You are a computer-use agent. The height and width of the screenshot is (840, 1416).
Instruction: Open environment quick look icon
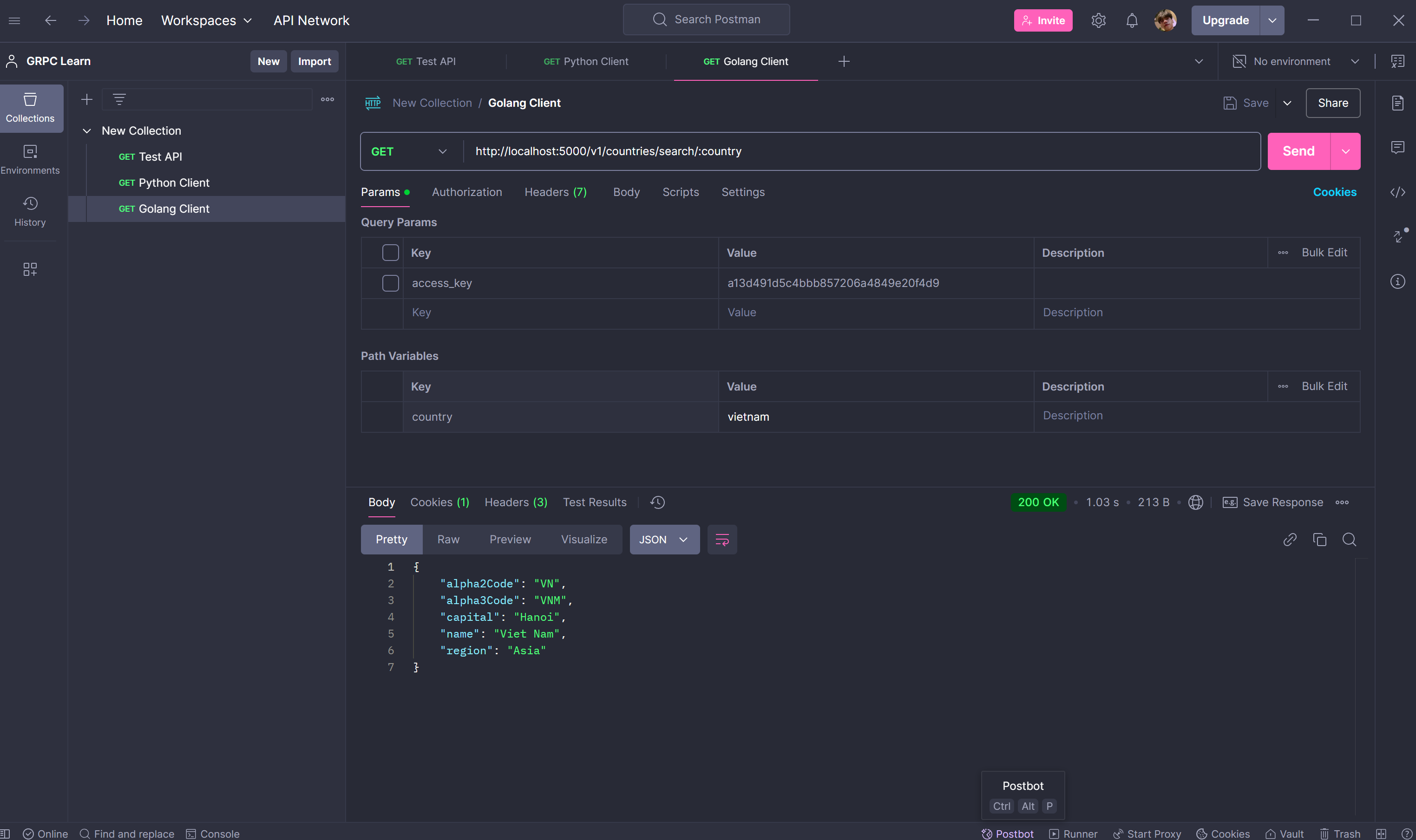coord(1397,61)
